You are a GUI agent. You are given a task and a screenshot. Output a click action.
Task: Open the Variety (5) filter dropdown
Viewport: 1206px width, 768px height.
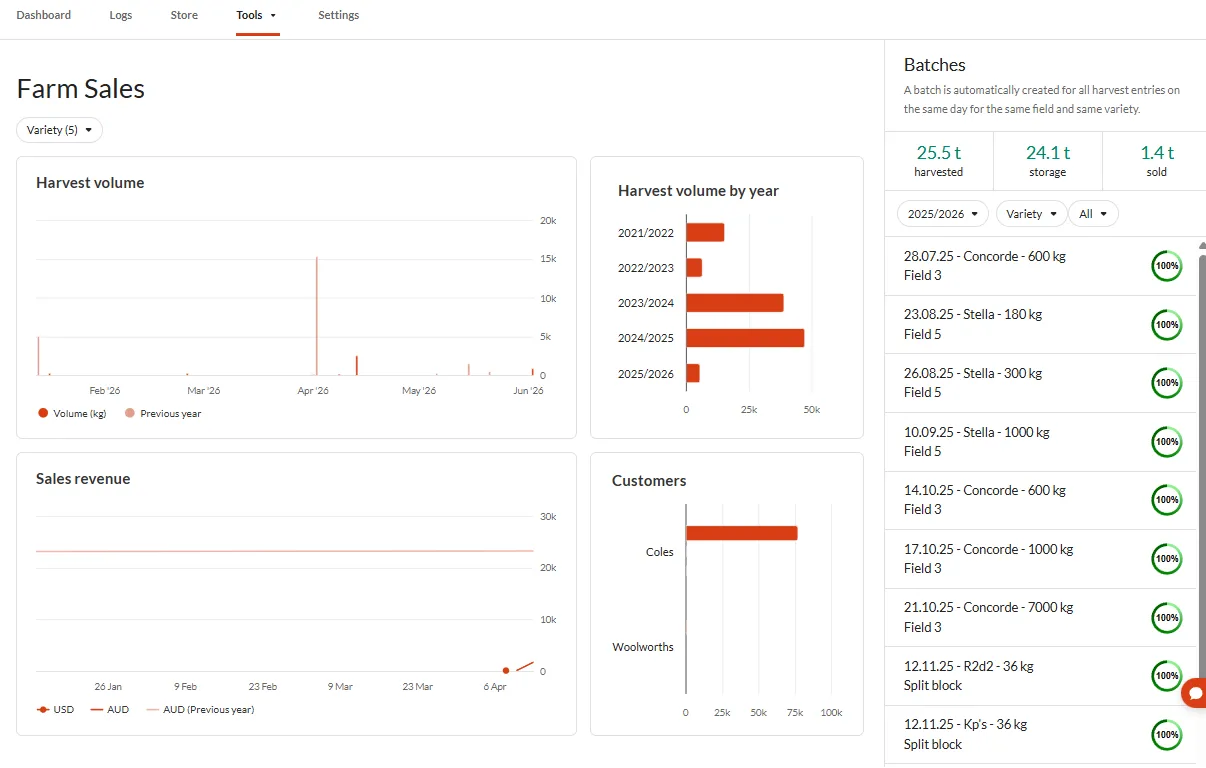click(x=59, y=130)
